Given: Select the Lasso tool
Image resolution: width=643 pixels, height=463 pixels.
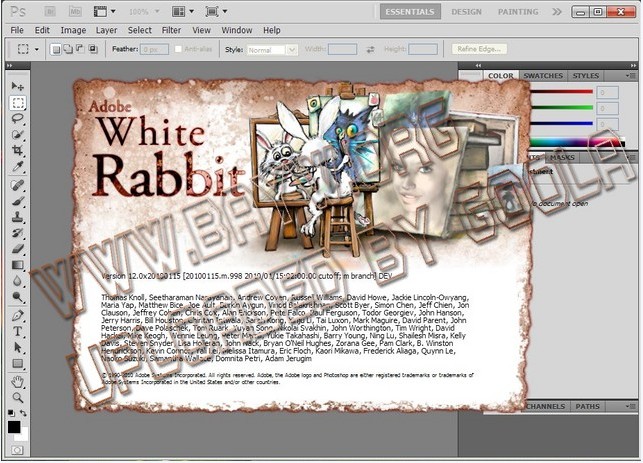Looking at the screenshot, I should point(18,118).
